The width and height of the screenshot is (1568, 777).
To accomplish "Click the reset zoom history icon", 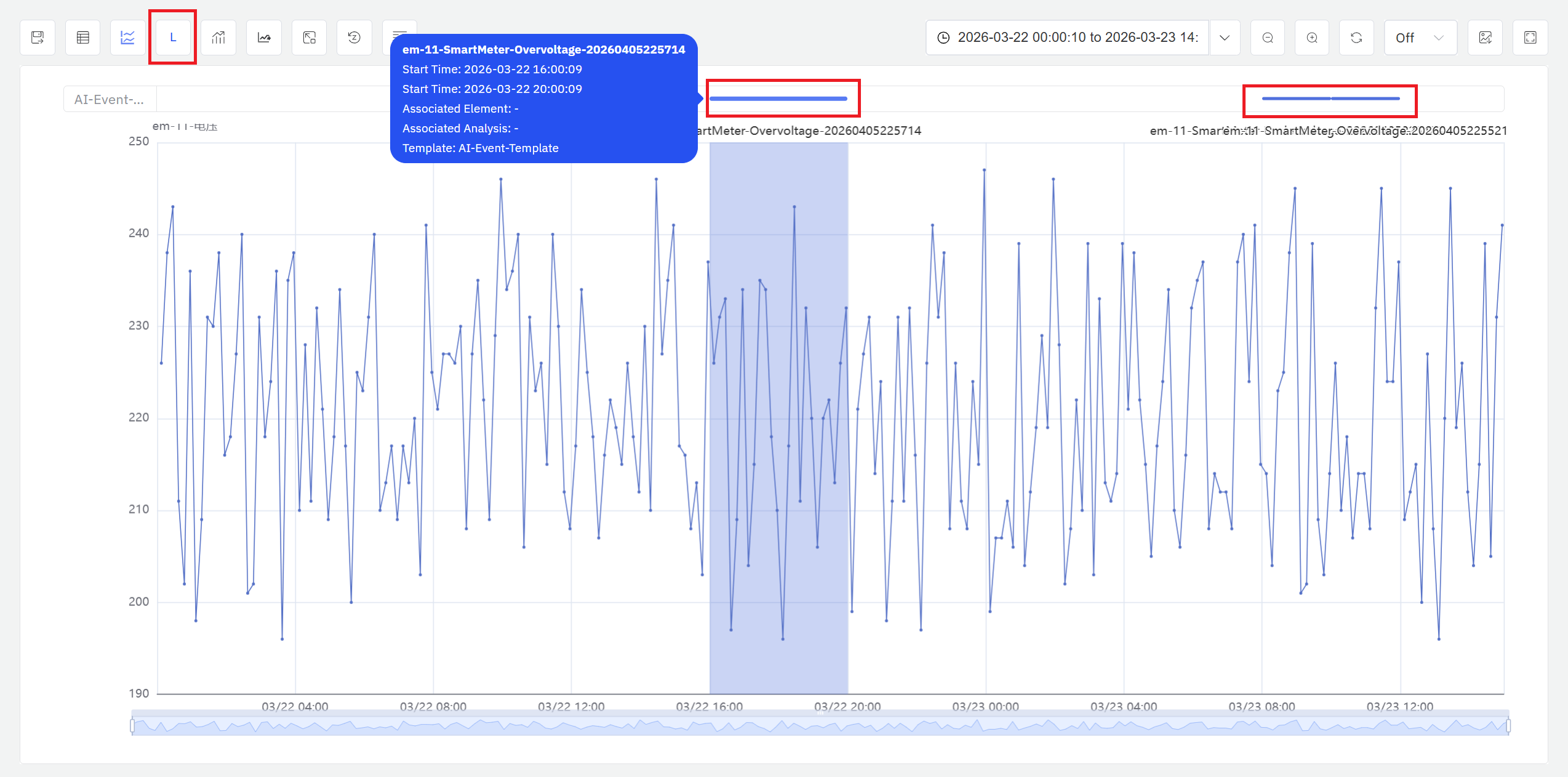I will coord(354,38).
